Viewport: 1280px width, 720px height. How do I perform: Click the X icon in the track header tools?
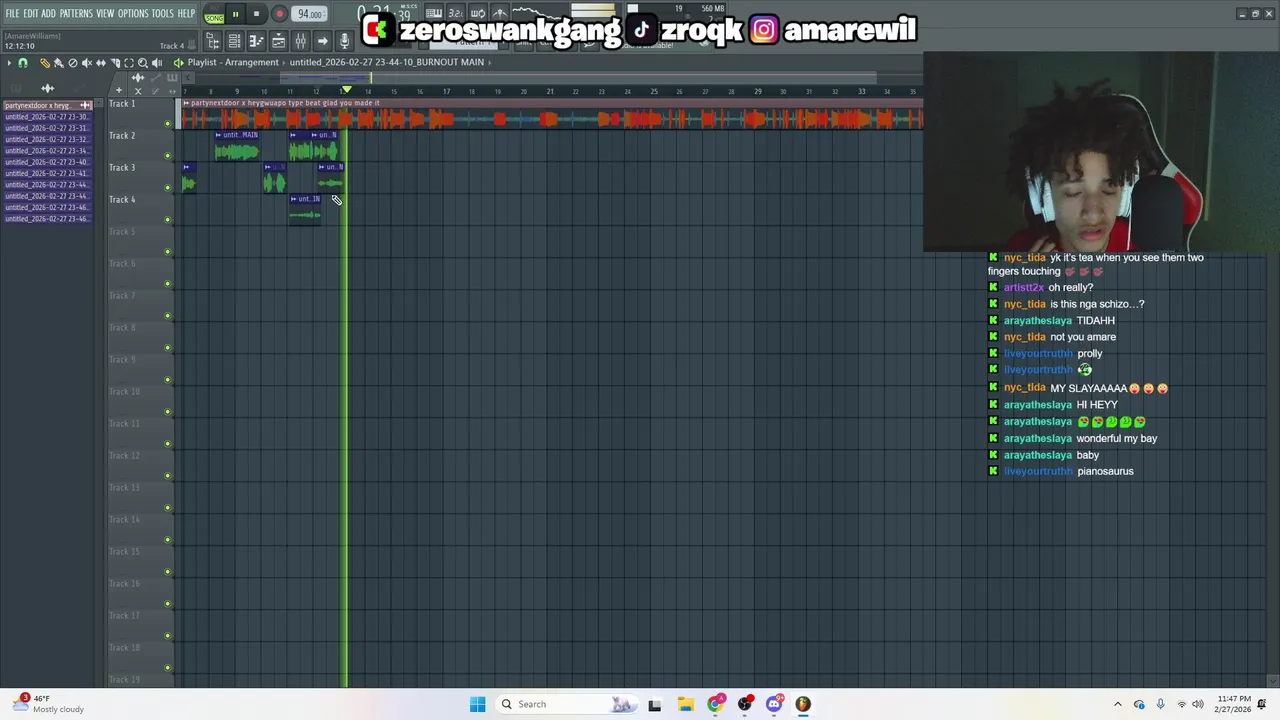138,91
